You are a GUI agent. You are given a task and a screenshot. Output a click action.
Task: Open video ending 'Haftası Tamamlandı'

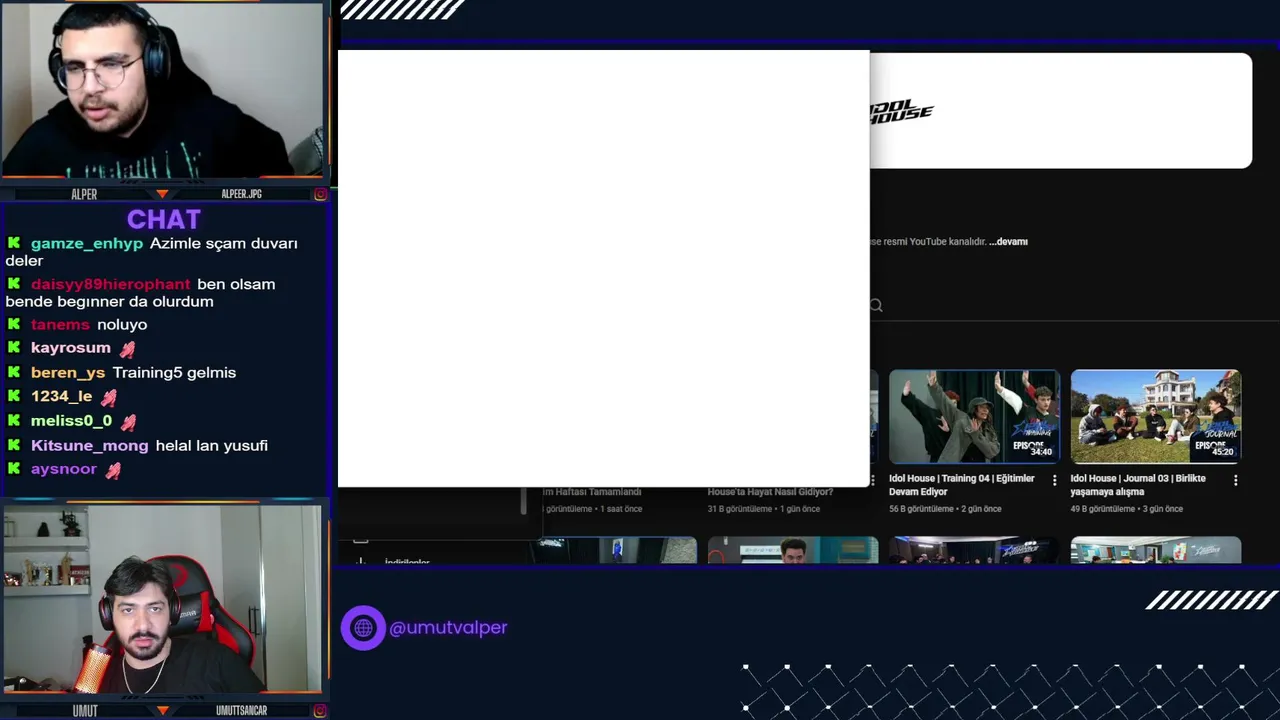click(592, 492)
